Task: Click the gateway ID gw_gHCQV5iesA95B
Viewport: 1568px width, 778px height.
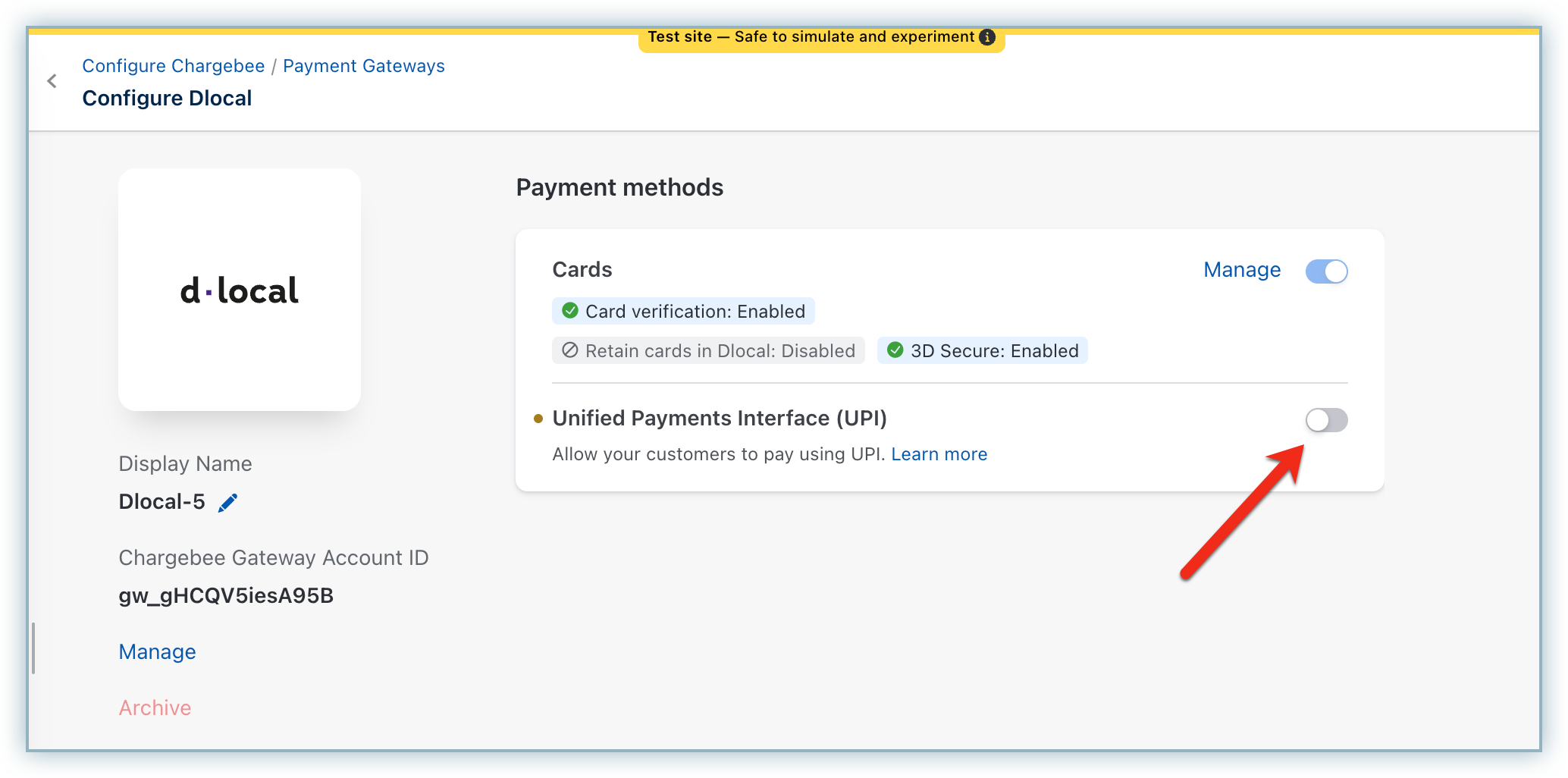Action: [x=226, y=596]
